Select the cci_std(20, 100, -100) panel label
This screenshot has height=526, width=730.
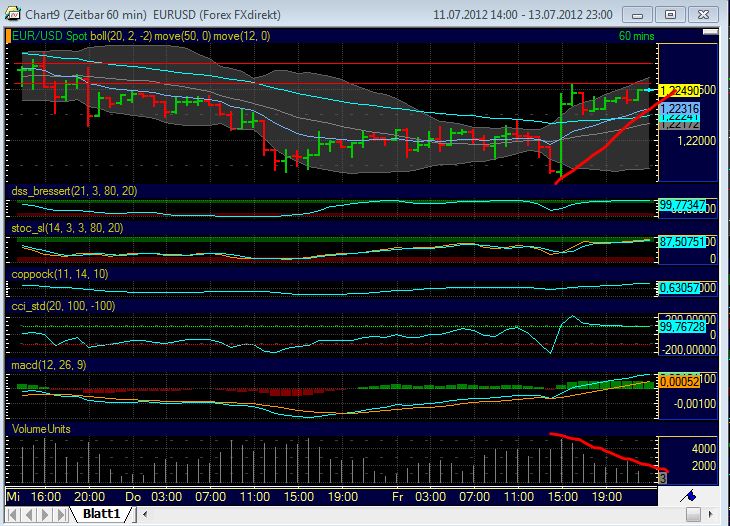(63, 306)
